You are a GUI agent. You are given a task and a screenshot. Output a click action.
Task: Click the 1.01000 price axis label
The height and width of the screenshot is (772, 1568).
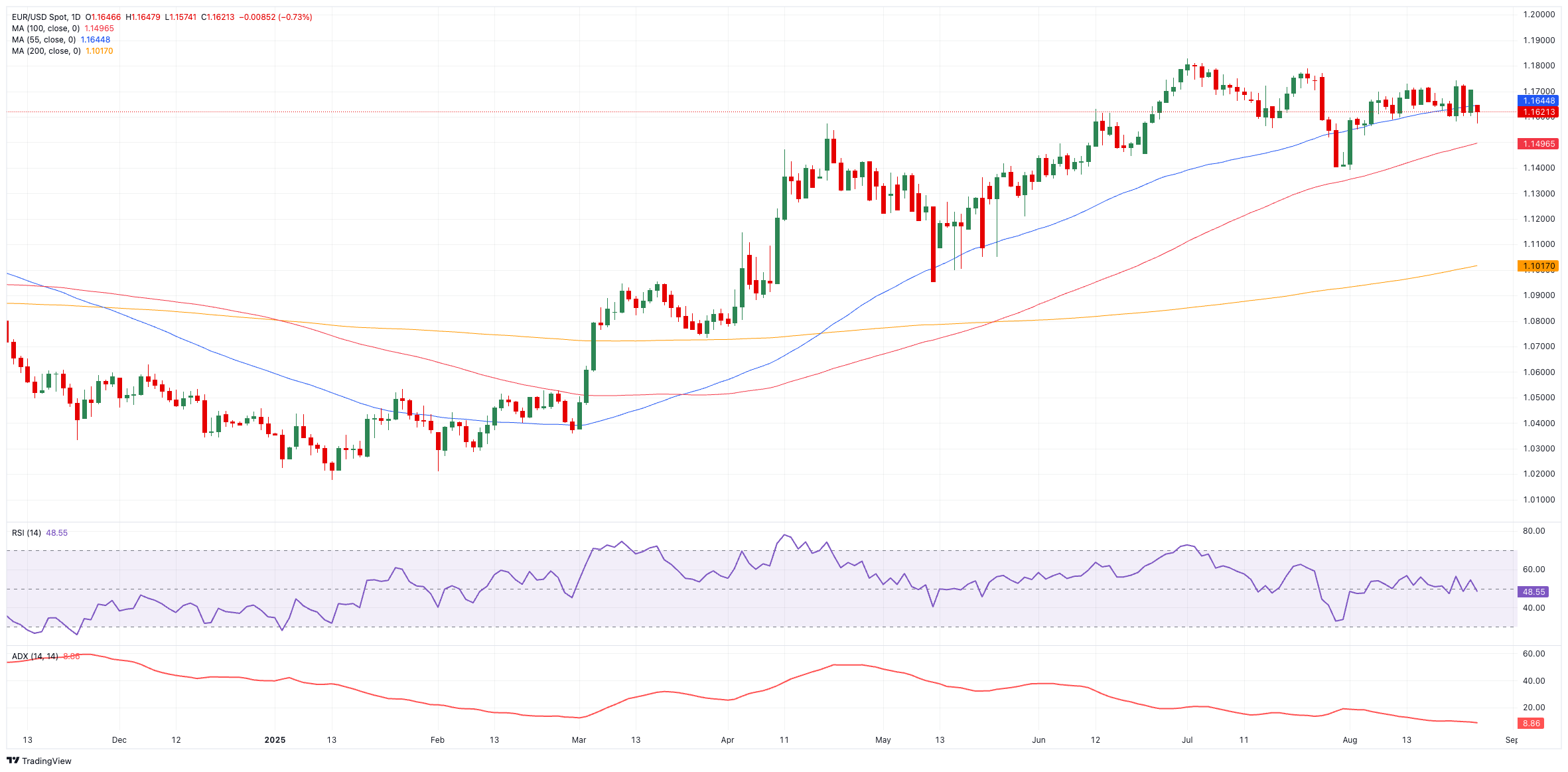pyautogui.click(x=1538, y=500)
